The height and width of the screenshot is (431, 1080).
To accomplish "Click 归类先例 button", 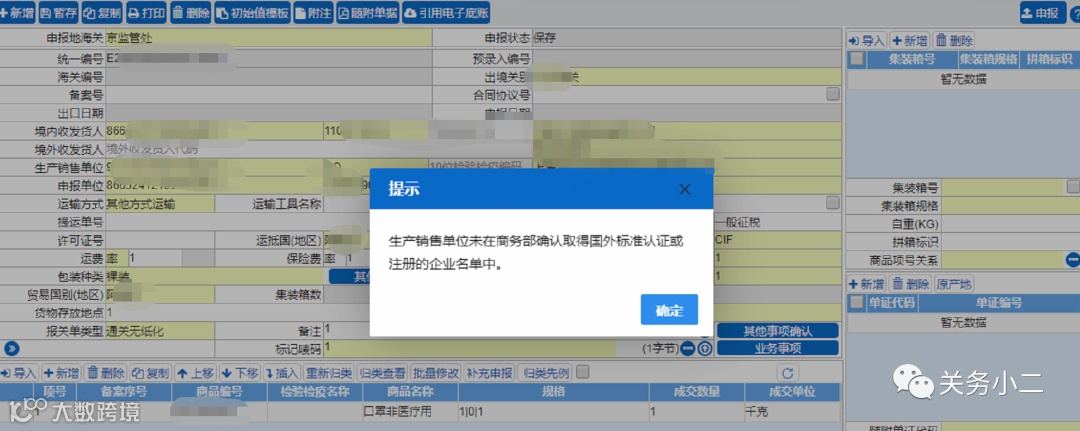I will pos(546,373).
